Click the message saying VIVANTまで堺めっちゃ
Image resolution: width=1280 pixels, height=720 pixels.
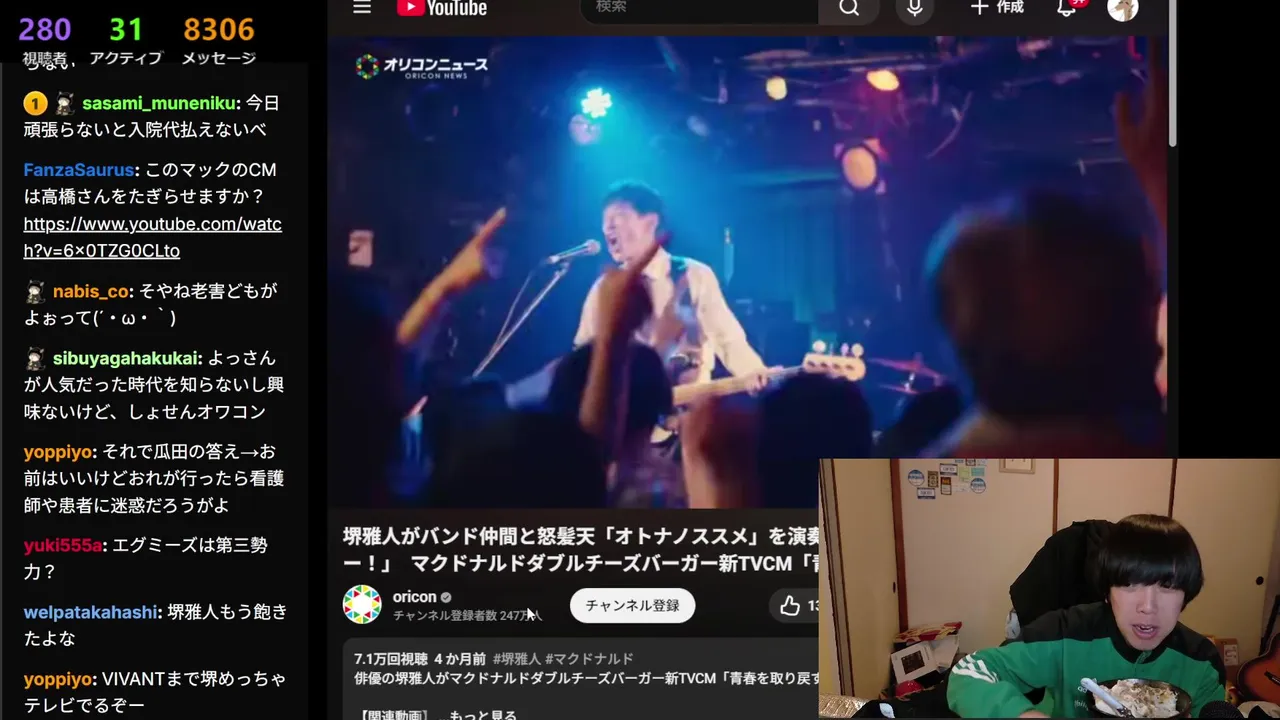[156, 692]
